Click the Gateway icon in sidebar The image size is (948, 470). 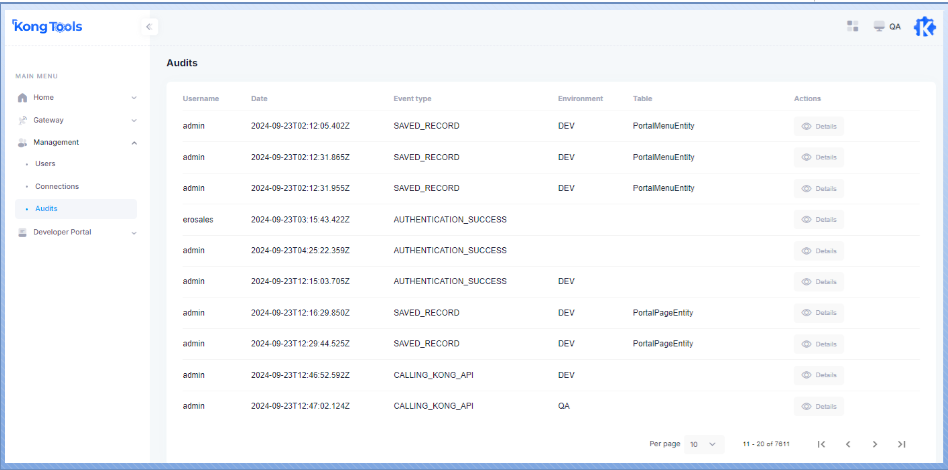[x=23, y=120]
